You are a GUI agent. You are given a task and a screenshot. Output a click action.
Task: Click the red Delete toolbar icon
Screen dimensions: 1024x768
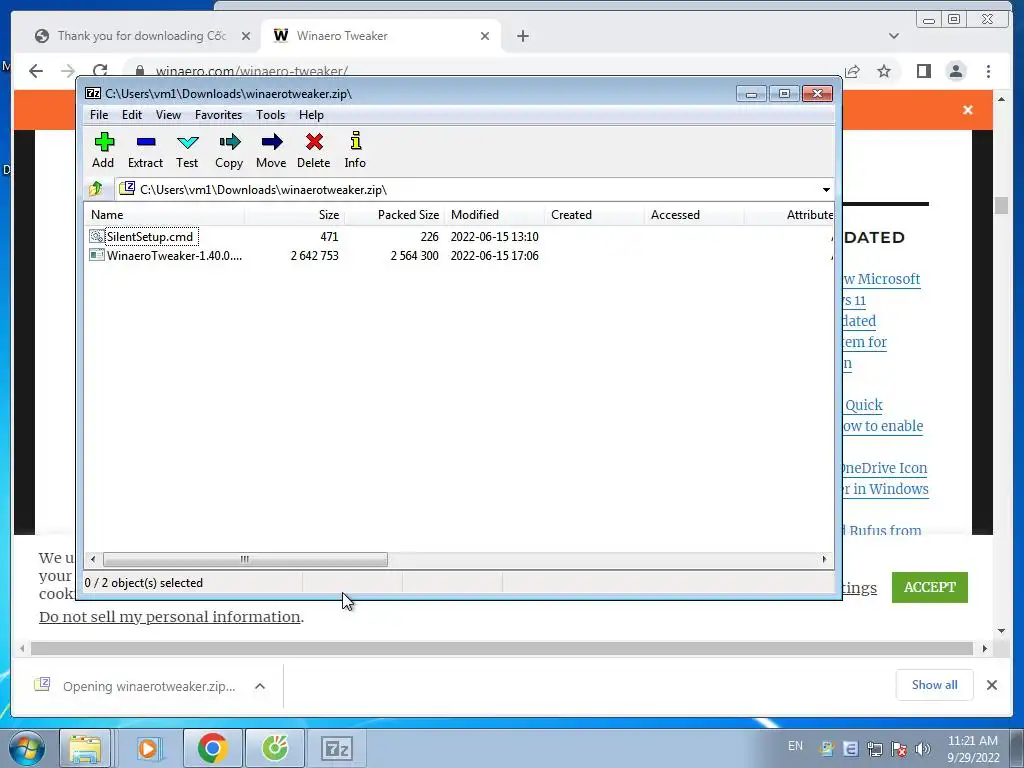click(313, 150)
